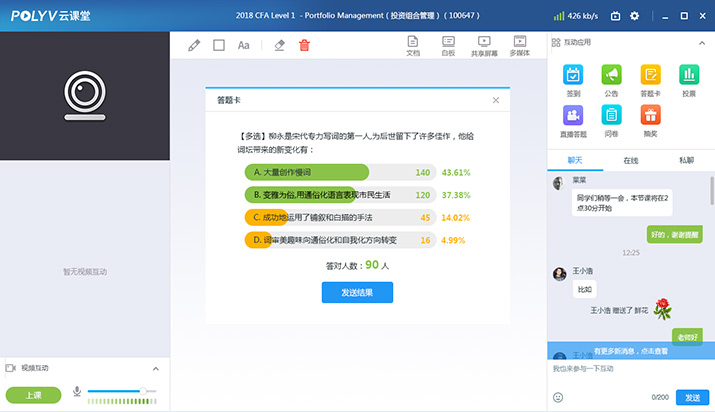Select the rectangle shape tool

click(219, 45)
